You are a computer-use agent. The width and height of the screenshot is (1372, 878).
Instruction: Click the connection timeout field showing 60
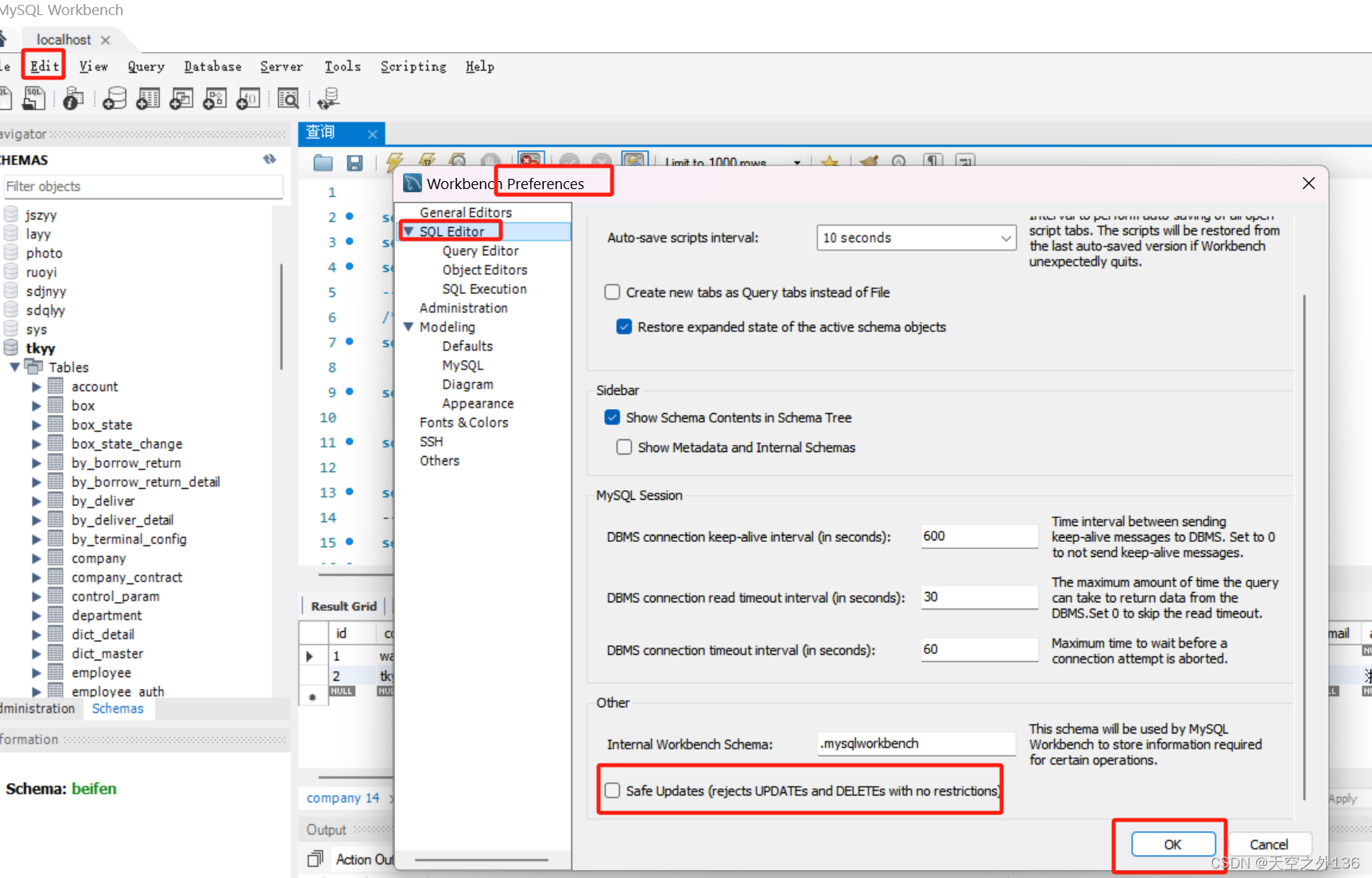tap(979, 649)
